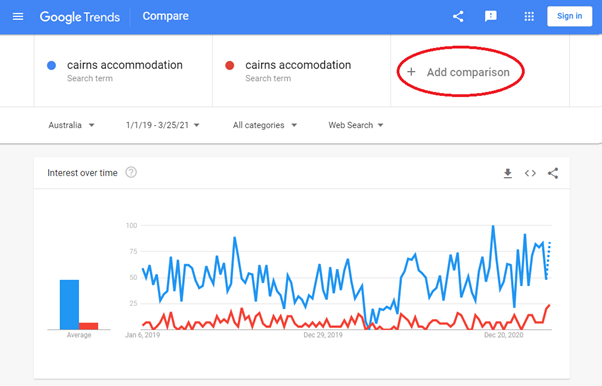The height and width of the screenshot is (386, 602).
Task: Click the header share icon
Action: click(x=458, y=17)
